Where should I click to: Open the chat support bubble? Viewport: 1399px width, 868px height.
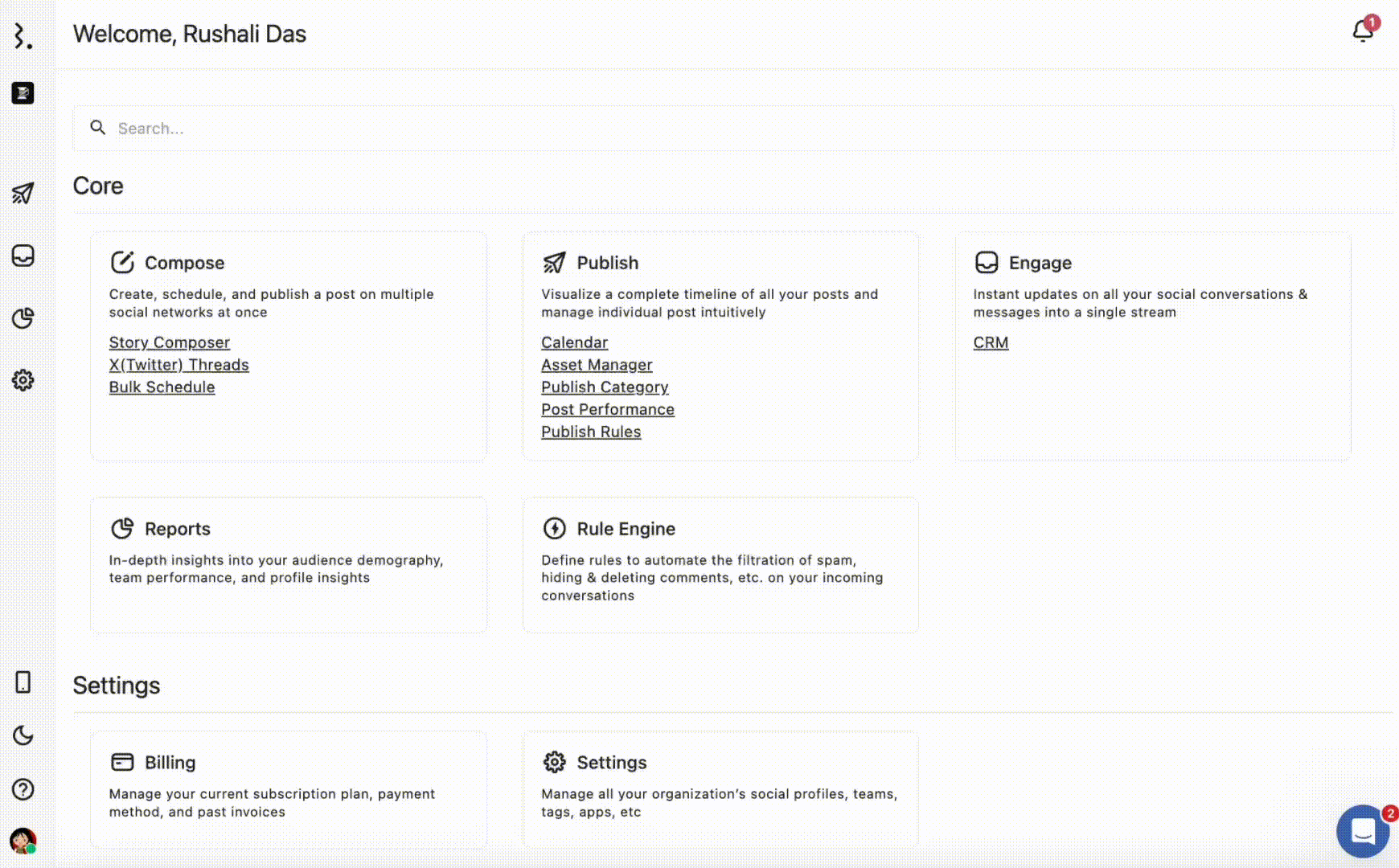tap(1363, 831)
